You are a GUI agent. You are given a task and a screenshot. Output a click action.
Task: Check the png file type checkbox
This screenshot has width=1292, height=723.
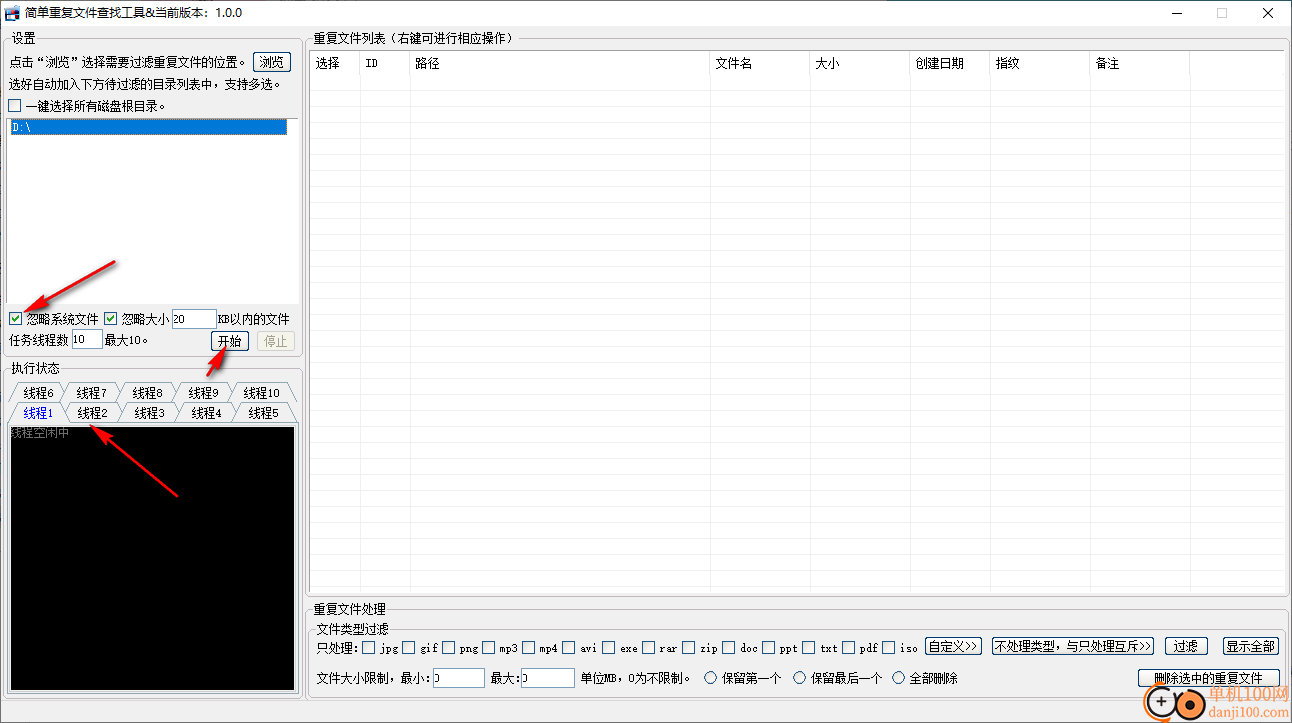pos(449,647)
